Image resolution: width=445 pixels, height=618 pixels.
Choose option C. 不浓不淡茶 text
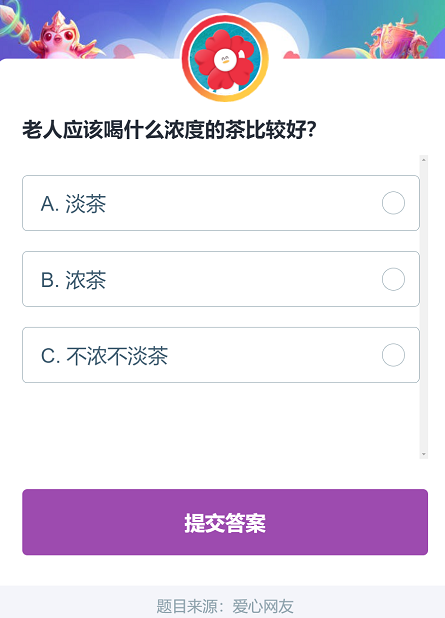point(104,356)
